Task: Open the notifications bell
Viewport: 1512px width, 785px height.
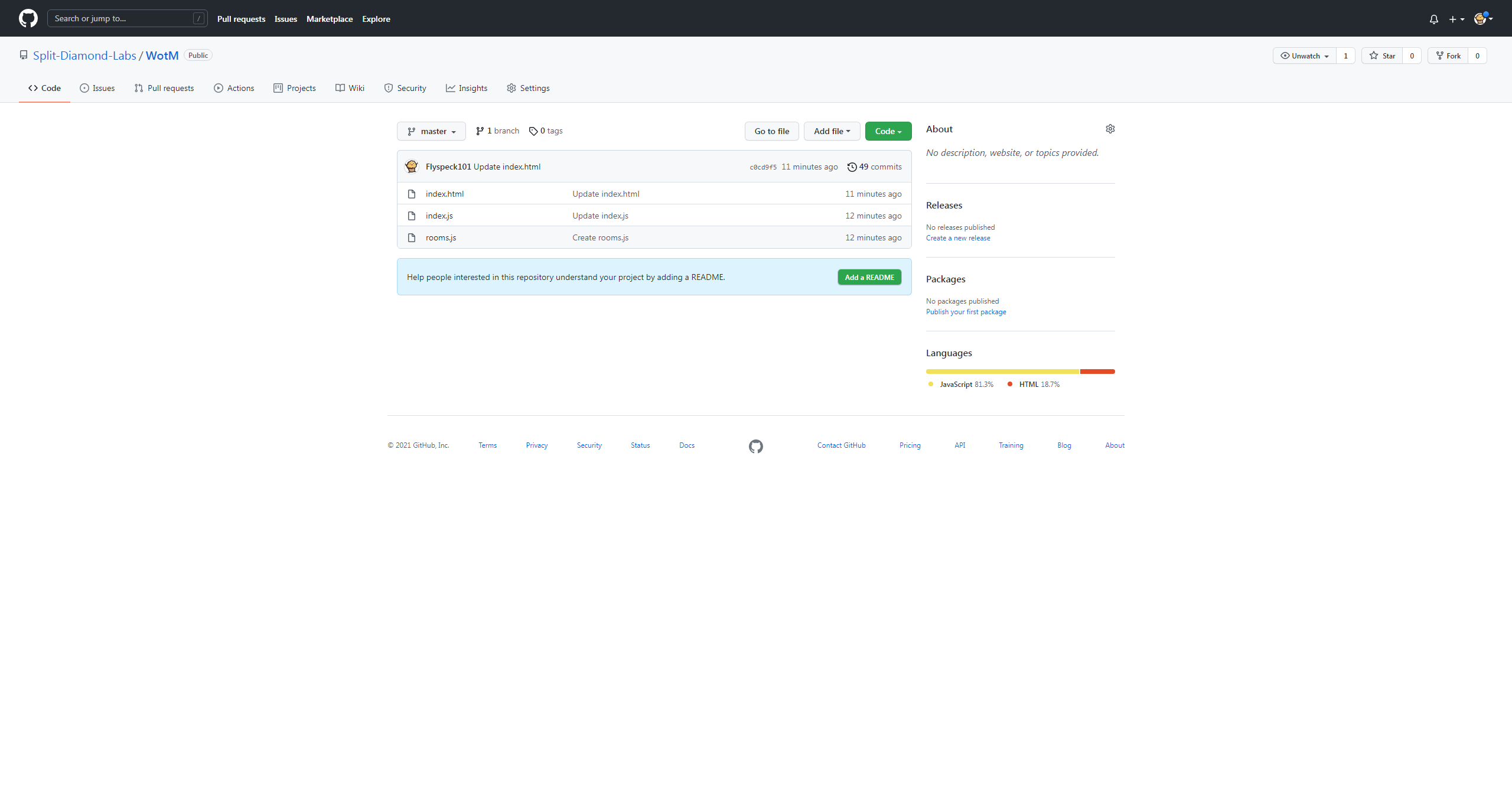Action: pos(1433,19)
